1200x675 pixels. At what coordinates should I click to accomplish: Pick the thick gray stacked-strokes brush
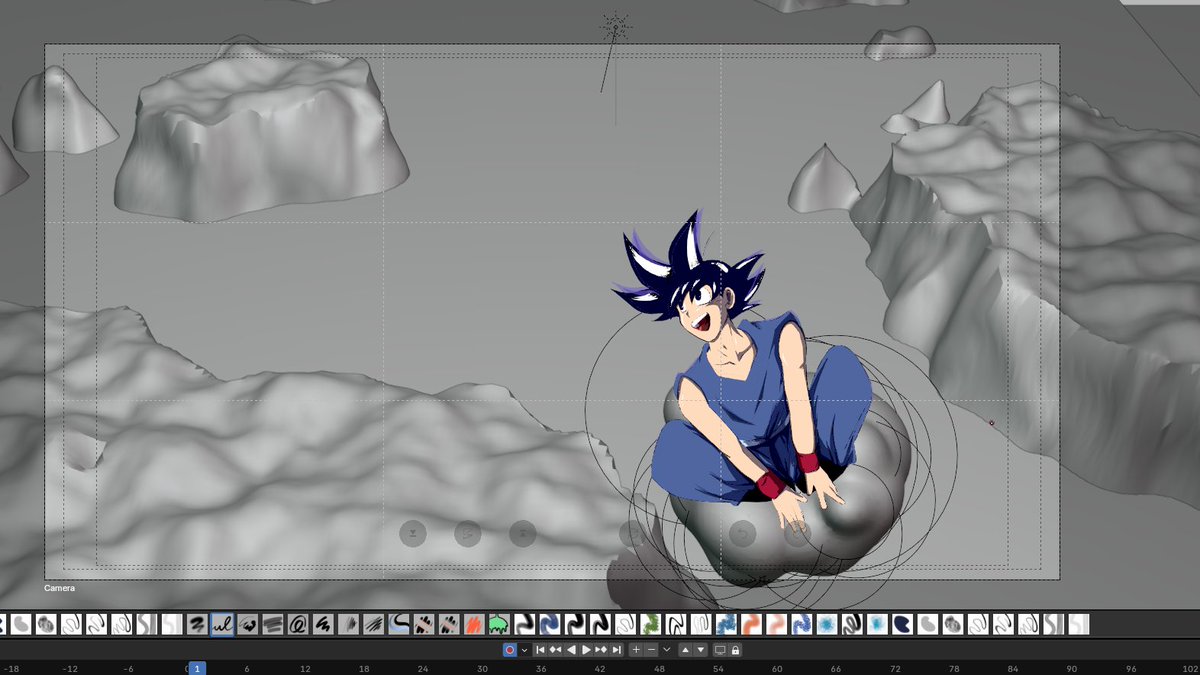pyautogui.click(x=272, y=625)
